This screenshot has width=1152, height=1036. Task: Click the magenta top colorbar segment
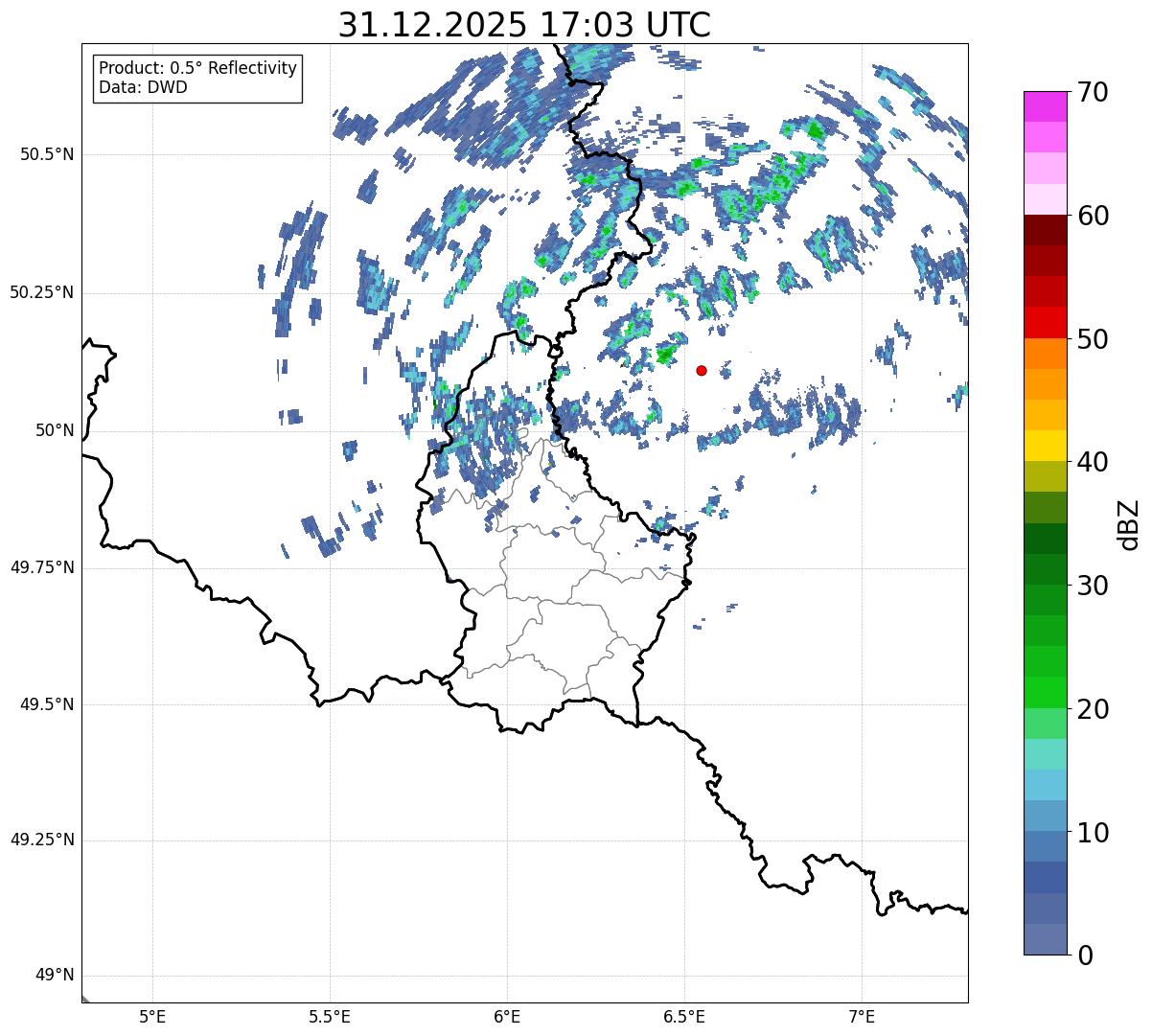point(1045,106)
